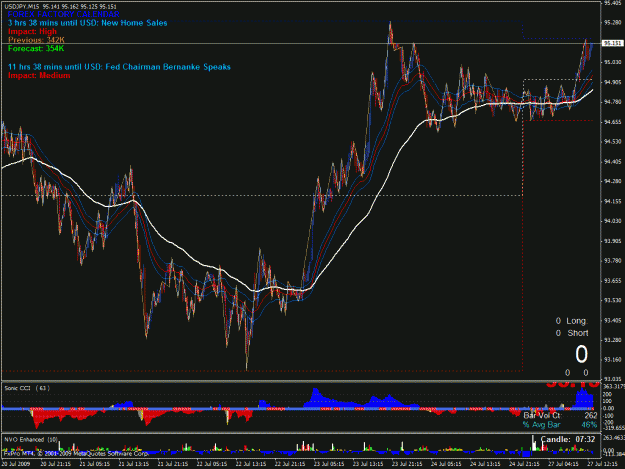This screenshot has width=625, height=469.
Task: Click the 94.405 price axis label
Action: coord(613,161)
